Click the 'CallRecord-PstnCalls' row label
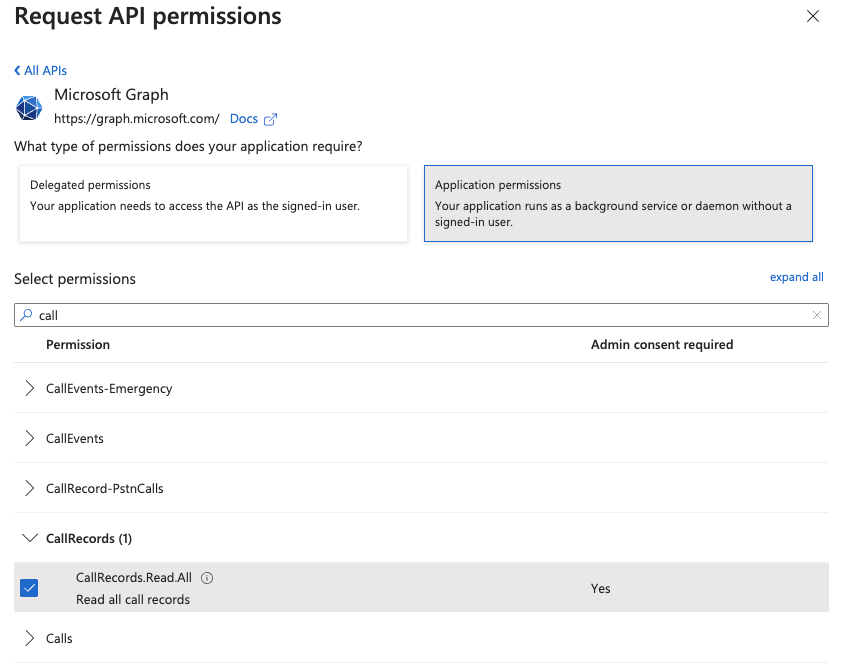The height and width of the screenshot is (671, 843). pyautogui.click(x=105, y=489)
